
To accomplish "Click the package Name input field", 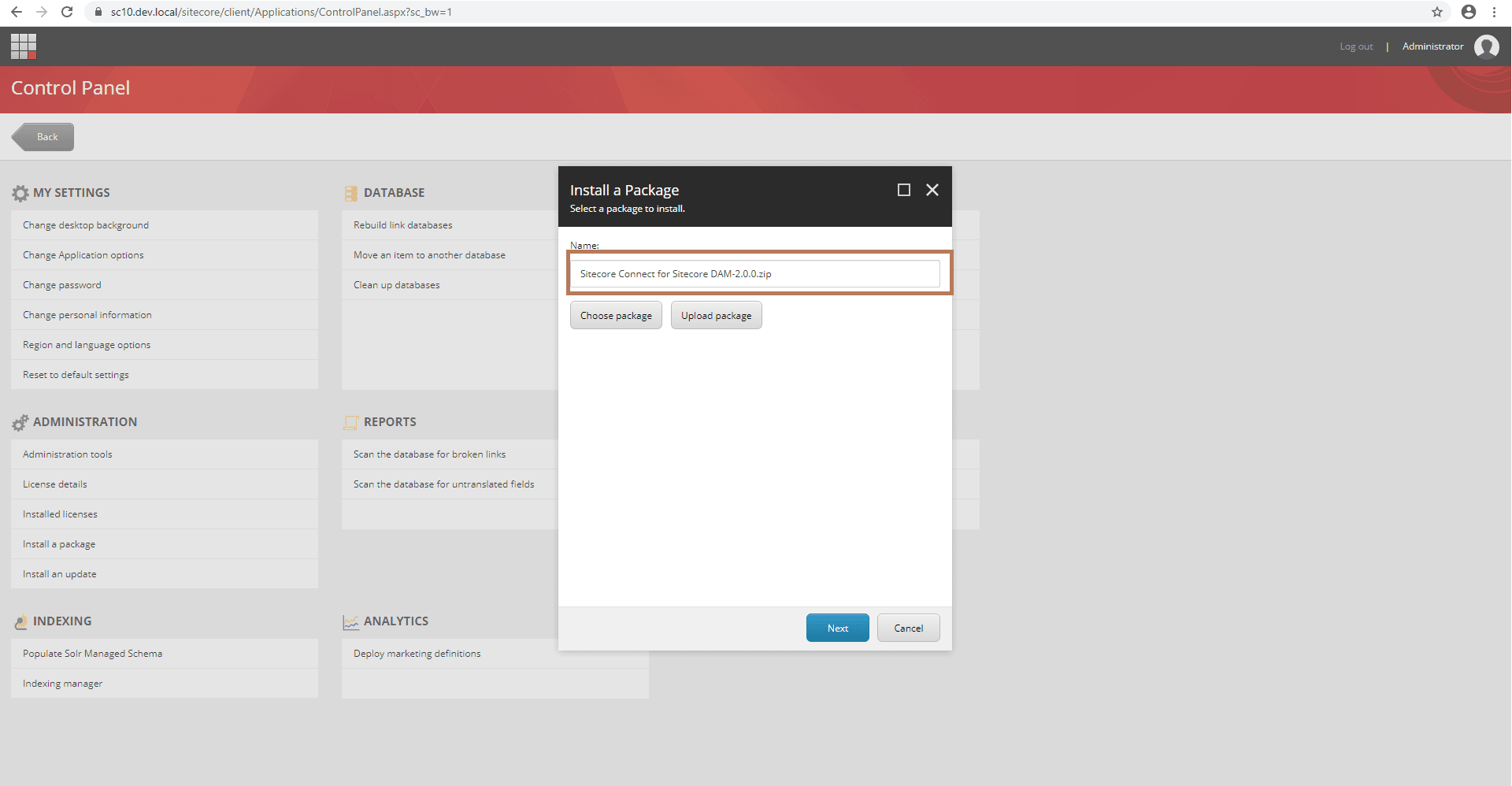I will coord(755,274).
